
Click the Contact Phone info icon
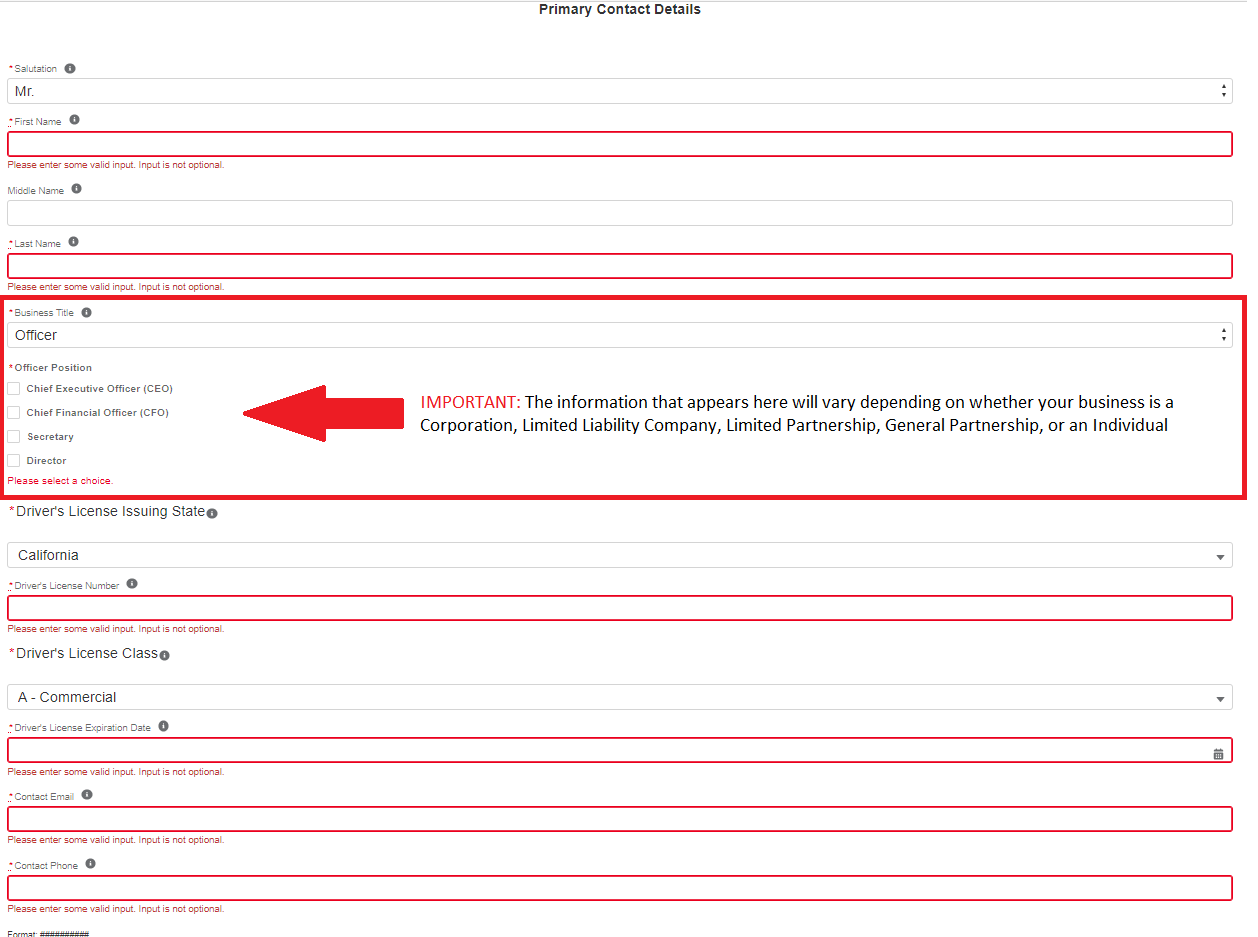pos(90,864)
